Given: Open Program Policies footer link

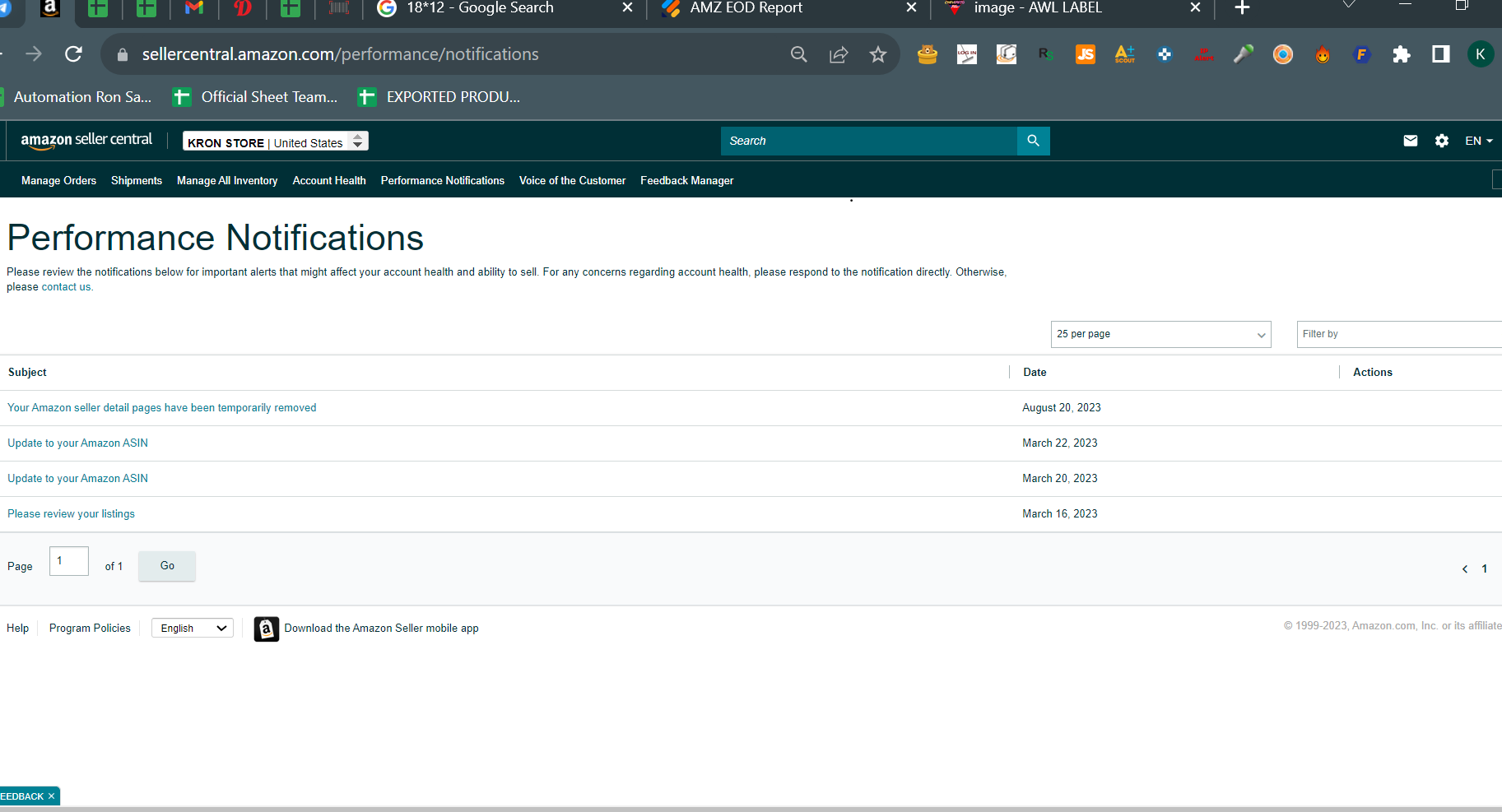Looking at the screenshot, I should (90, 629).
